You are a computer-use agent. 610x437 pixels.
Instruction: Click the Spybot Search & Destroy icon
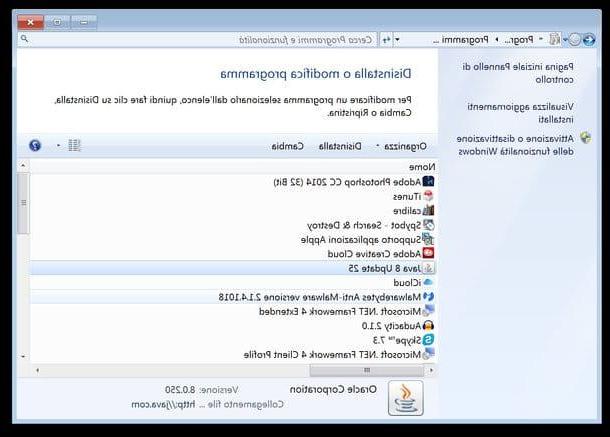pyautogui.click(x=428, y=225)
